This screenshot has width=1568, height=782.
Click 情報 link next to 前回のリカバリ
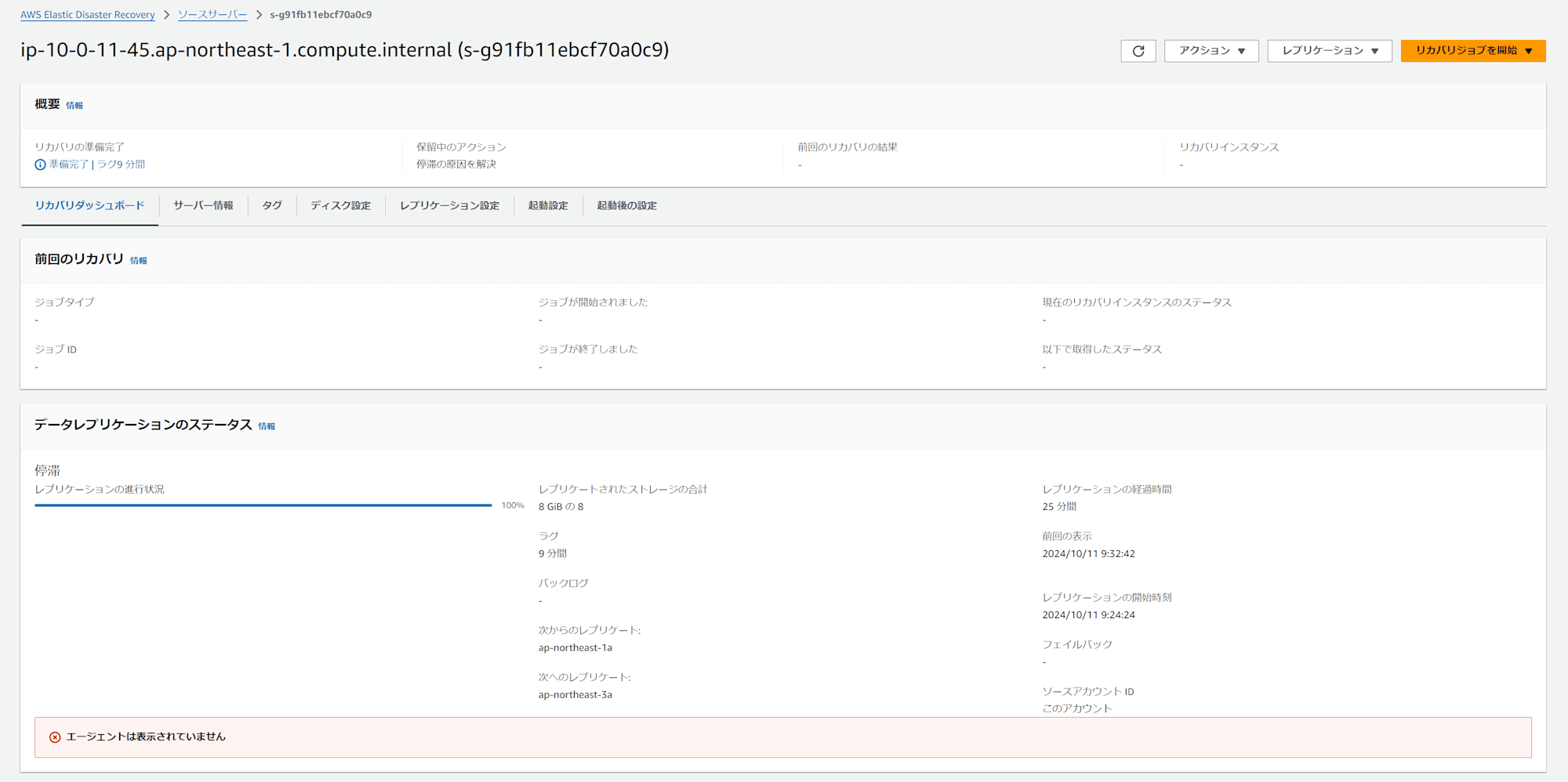(x=139, y=261)
